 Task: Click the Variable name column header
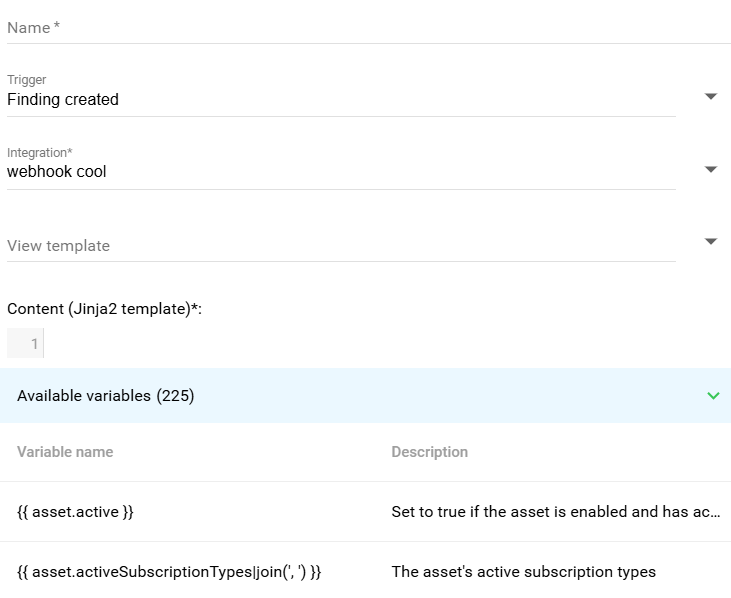(x=65, y=452)
